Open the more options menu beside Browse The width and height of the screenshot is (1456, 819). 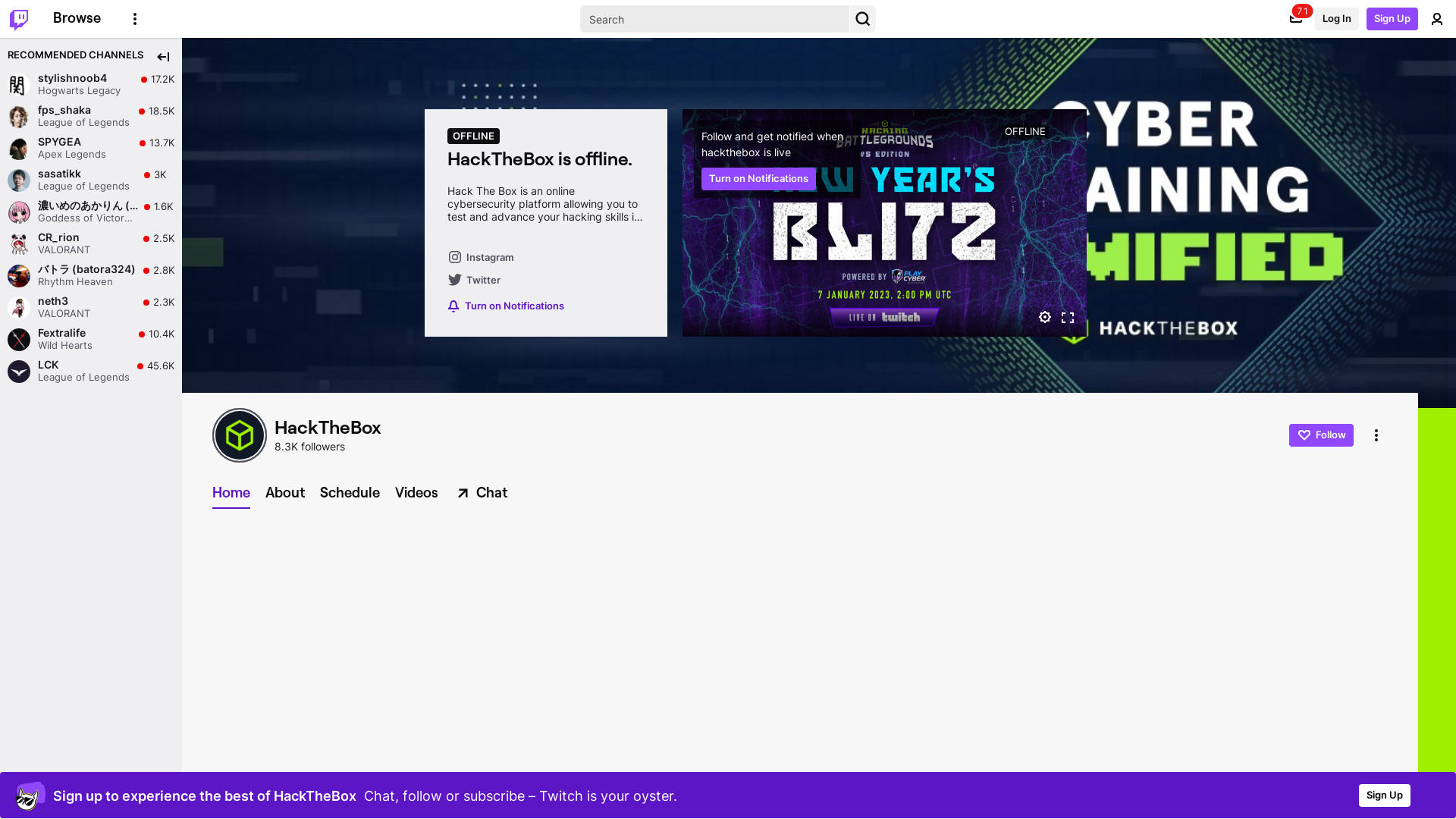pyautogui.click(x=135, y=19)
